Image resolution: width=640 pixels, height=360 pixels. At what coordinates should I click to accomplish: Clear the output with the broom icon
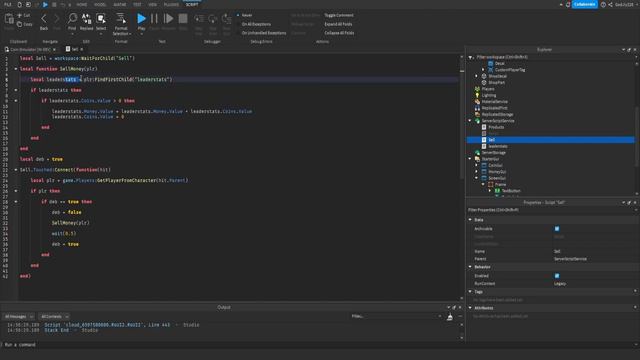coord(450,317)
